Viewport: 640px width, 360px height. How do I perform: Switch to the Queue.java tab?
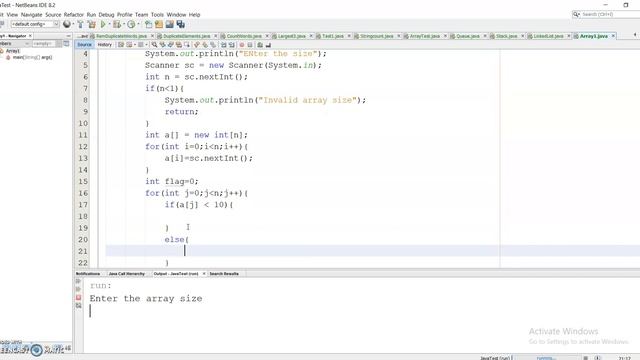tap(468, 36)
